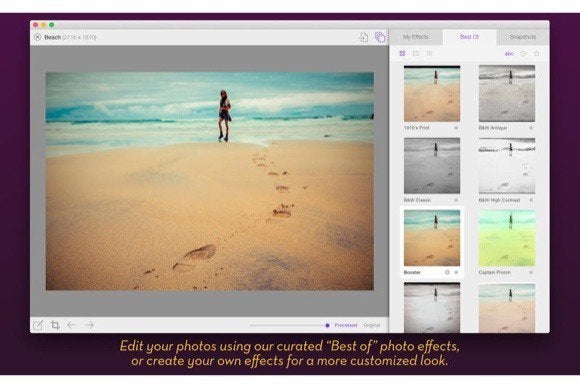Viewport: 580px width, 388px height.
Task: Show the Processed image version
Action: (x=346, y=325)
